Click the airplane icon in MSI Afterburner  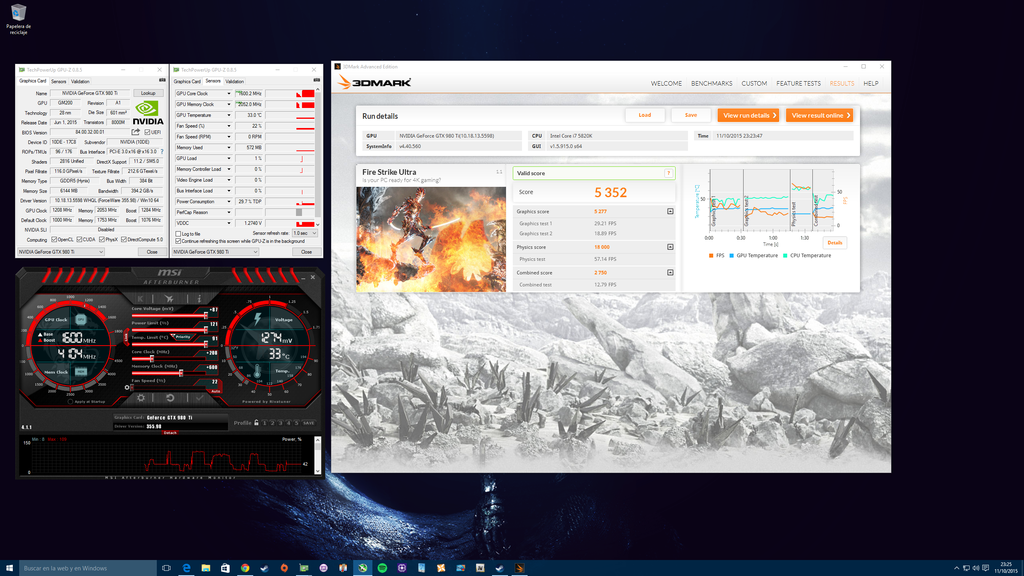coord(169,298)
